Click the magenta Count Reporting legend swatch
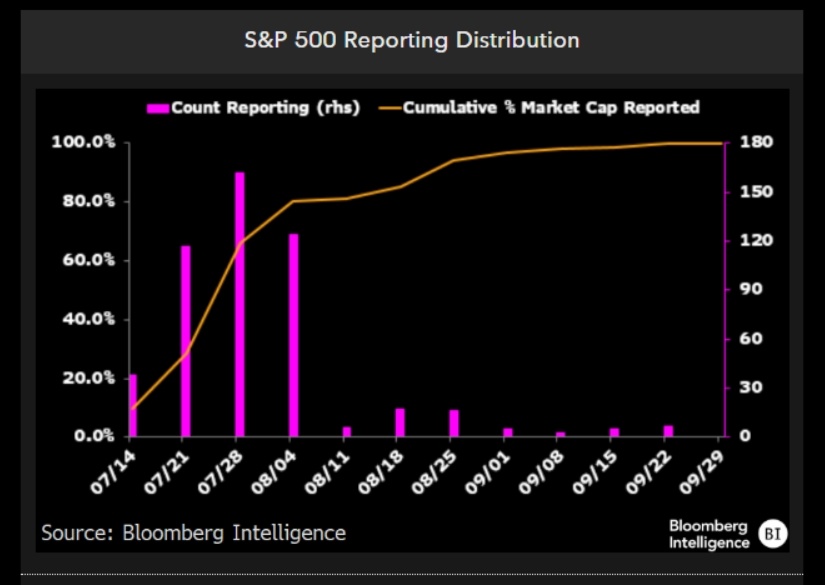 click(158, 108)
